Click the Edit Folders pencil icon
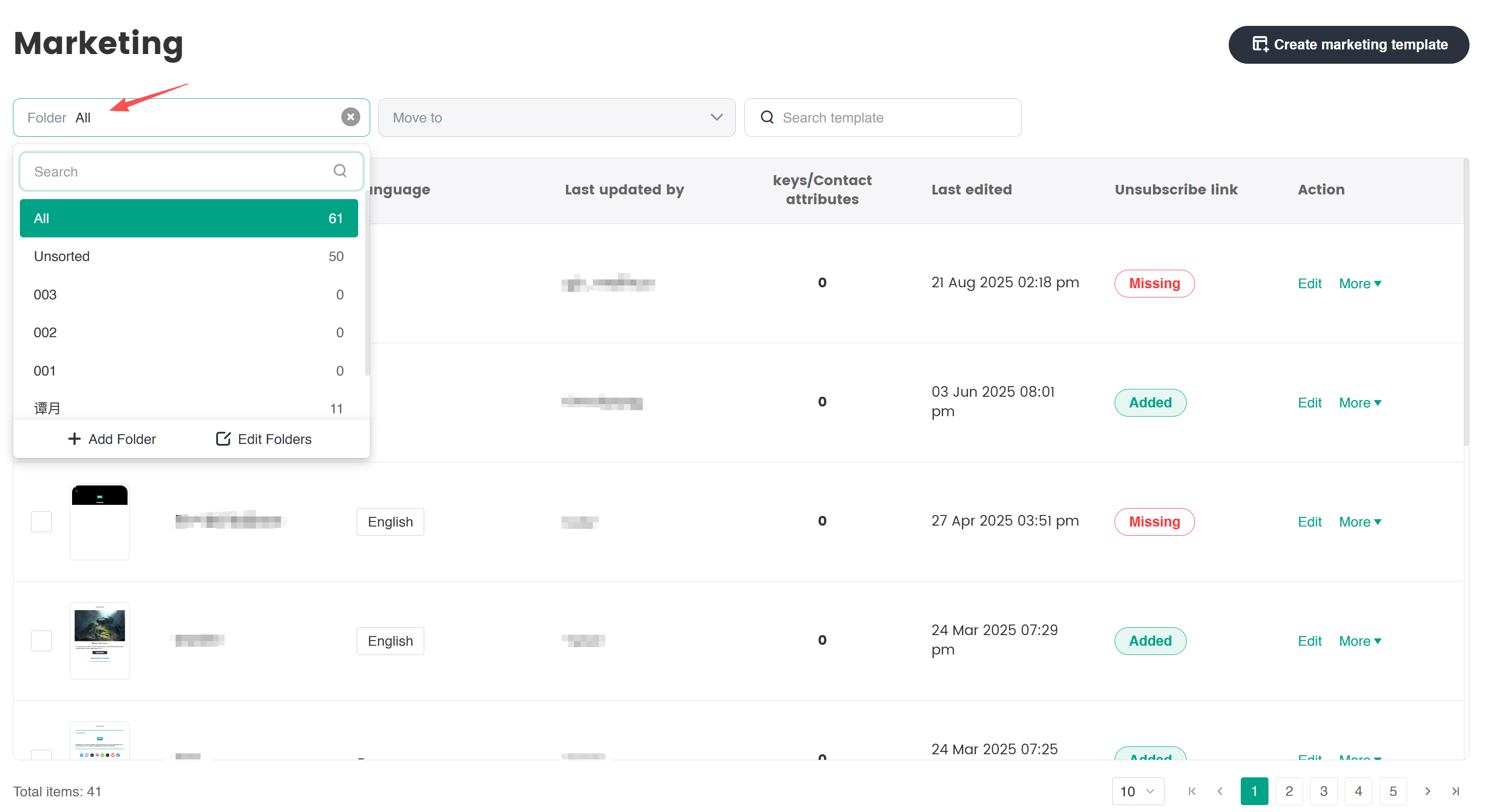The width and height of the screenshot is (1500, 812). (x=223, y=439)
